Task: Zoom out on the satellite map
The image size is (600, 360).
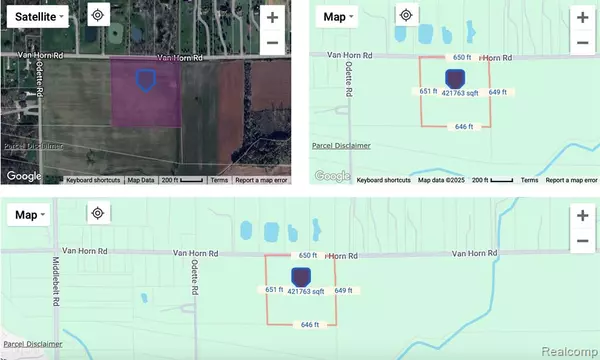Action: 272,42
